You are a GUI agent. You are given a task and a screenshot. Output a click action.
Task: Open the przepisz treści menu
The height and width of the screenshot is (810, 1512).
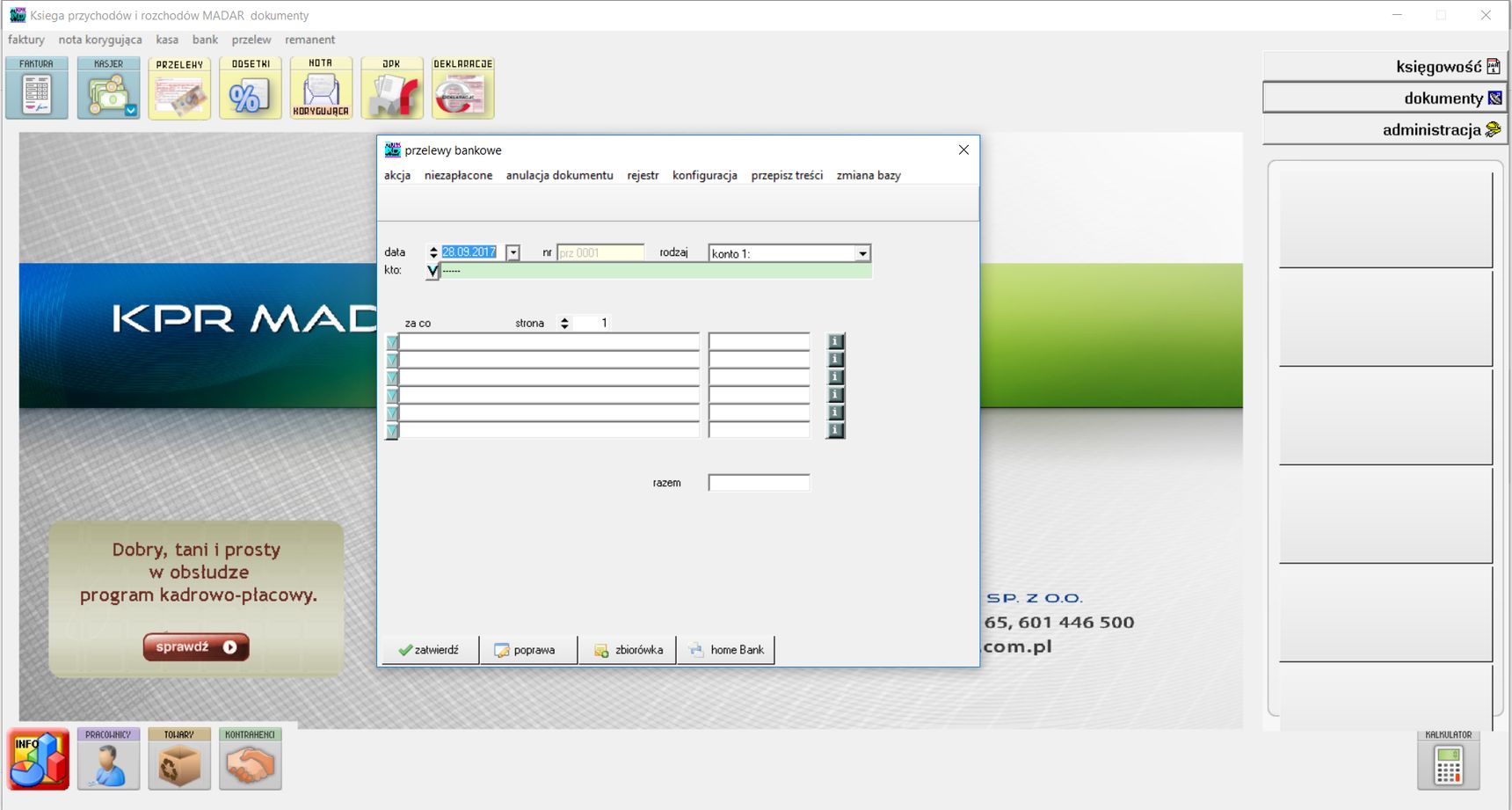(x=787, y=175)
